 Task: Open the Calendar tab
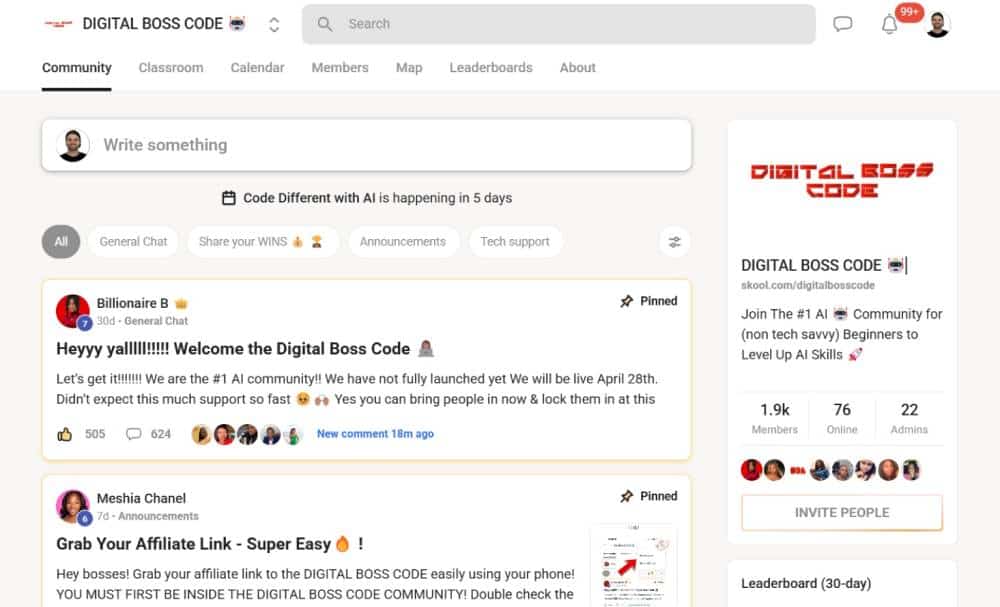tap(258, 68)
